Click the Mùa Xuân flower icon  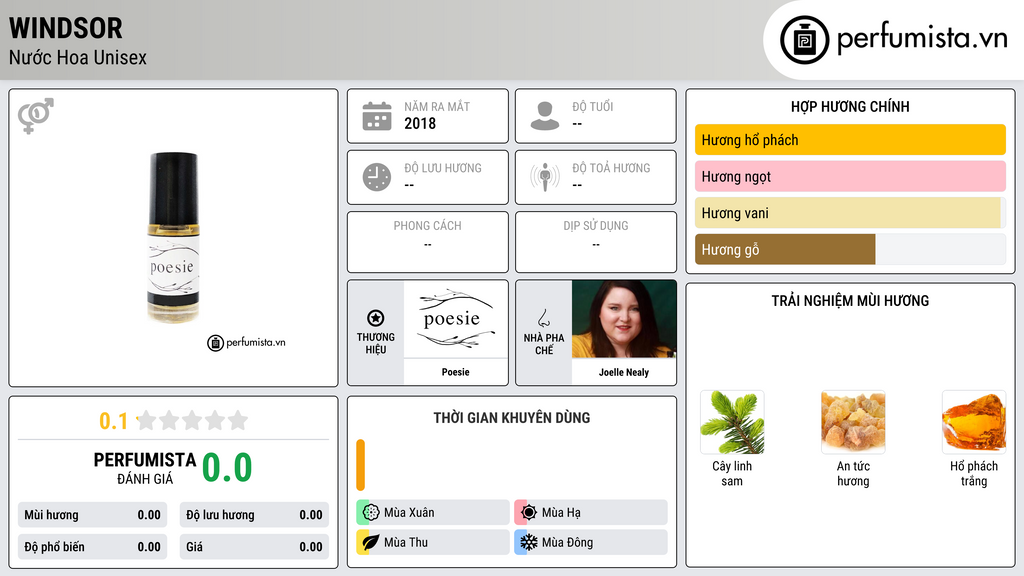coord(371,512)
